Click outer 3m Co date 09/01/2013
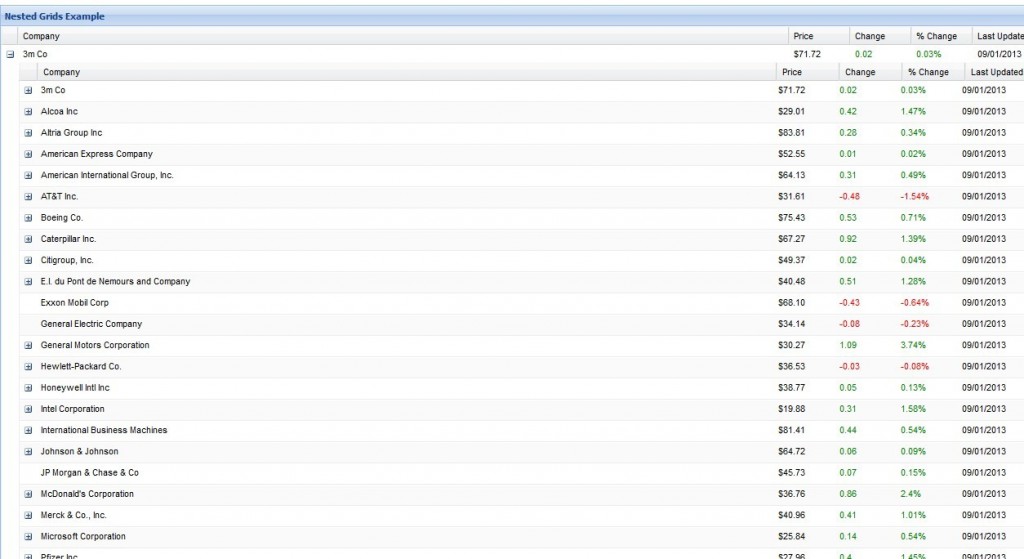This screenshot has height=559, width=1024. [x=999, y=54]
